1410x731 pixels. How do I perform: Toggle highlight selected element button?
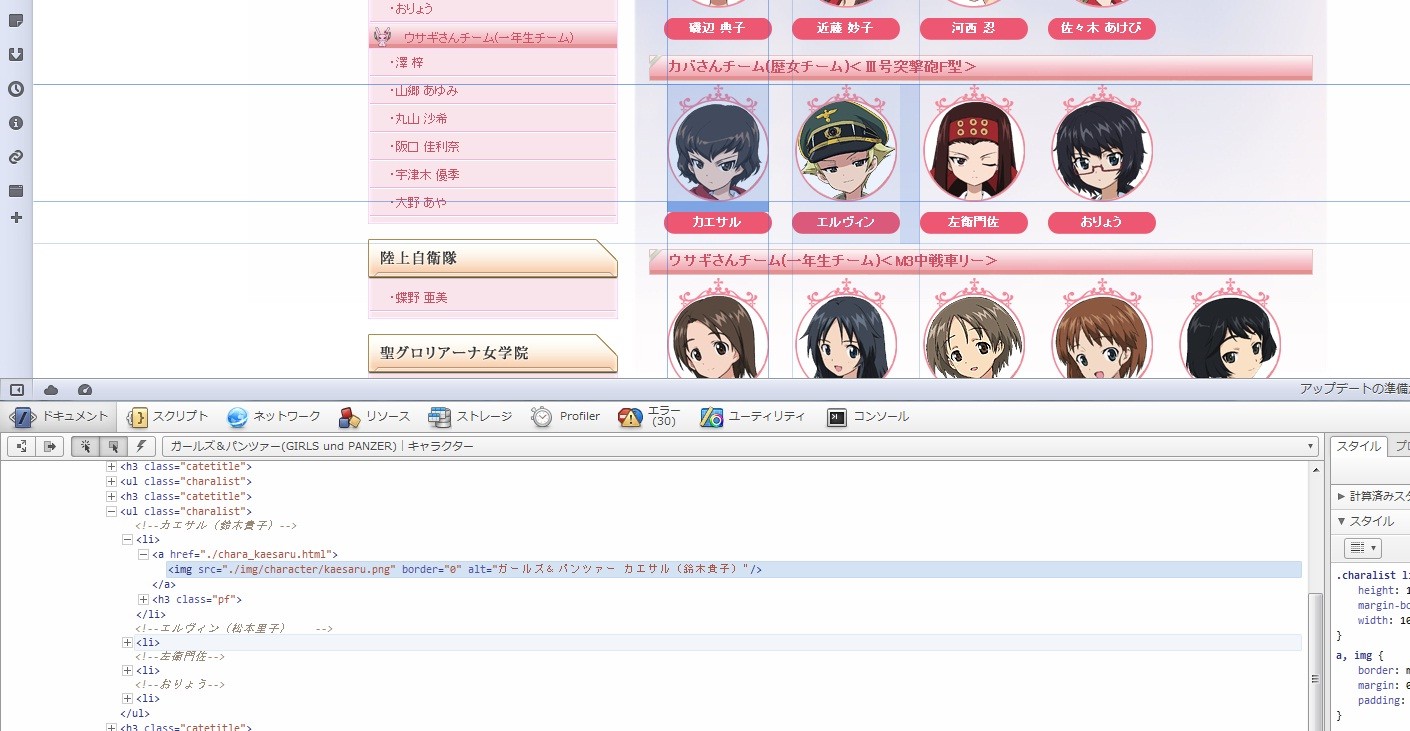(114, 446)
